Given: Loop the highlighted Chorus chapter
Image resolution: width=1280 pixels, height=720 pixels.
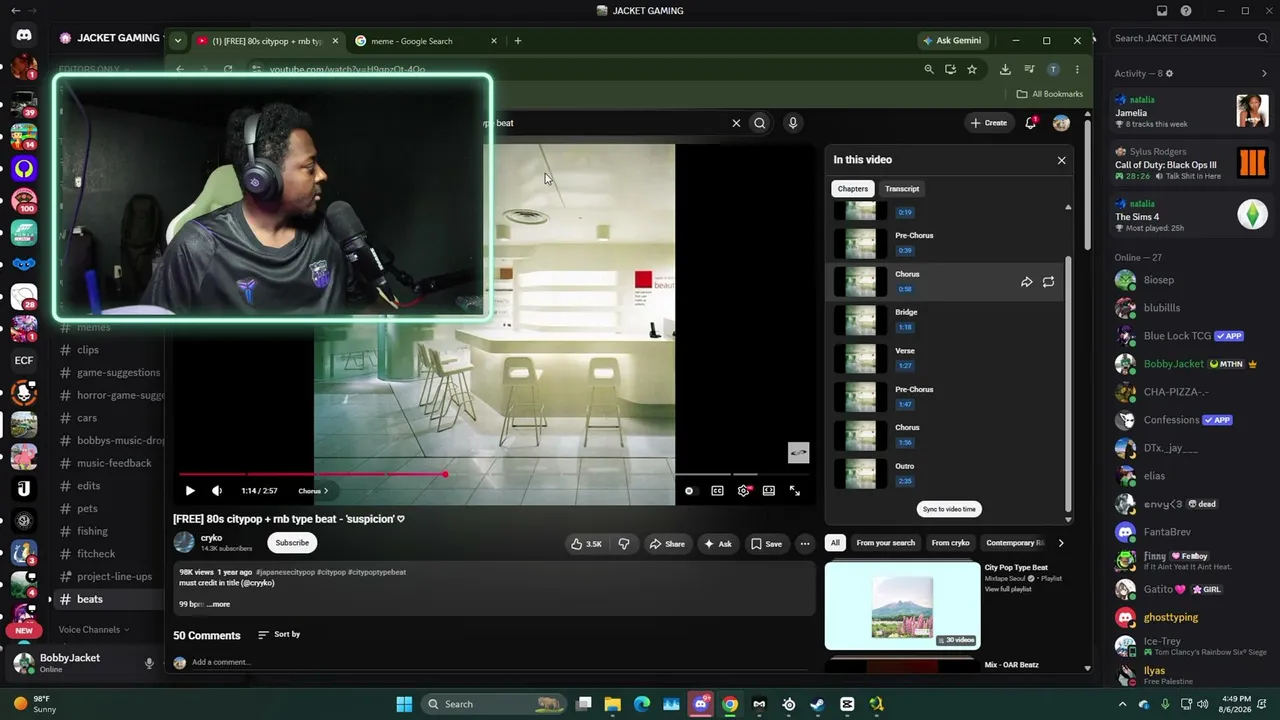Looking at the screenshot, I should [x=1048, y=282].
